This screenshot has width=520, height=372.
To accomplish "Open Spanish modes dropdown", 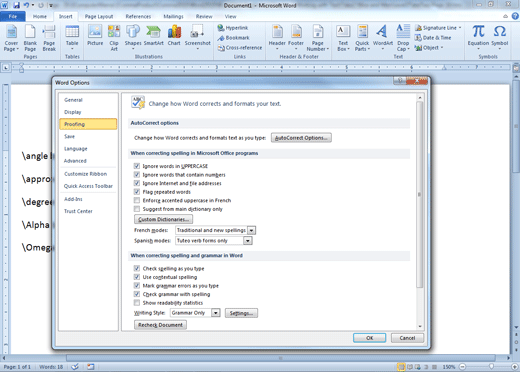I will (x=247, y=240).
